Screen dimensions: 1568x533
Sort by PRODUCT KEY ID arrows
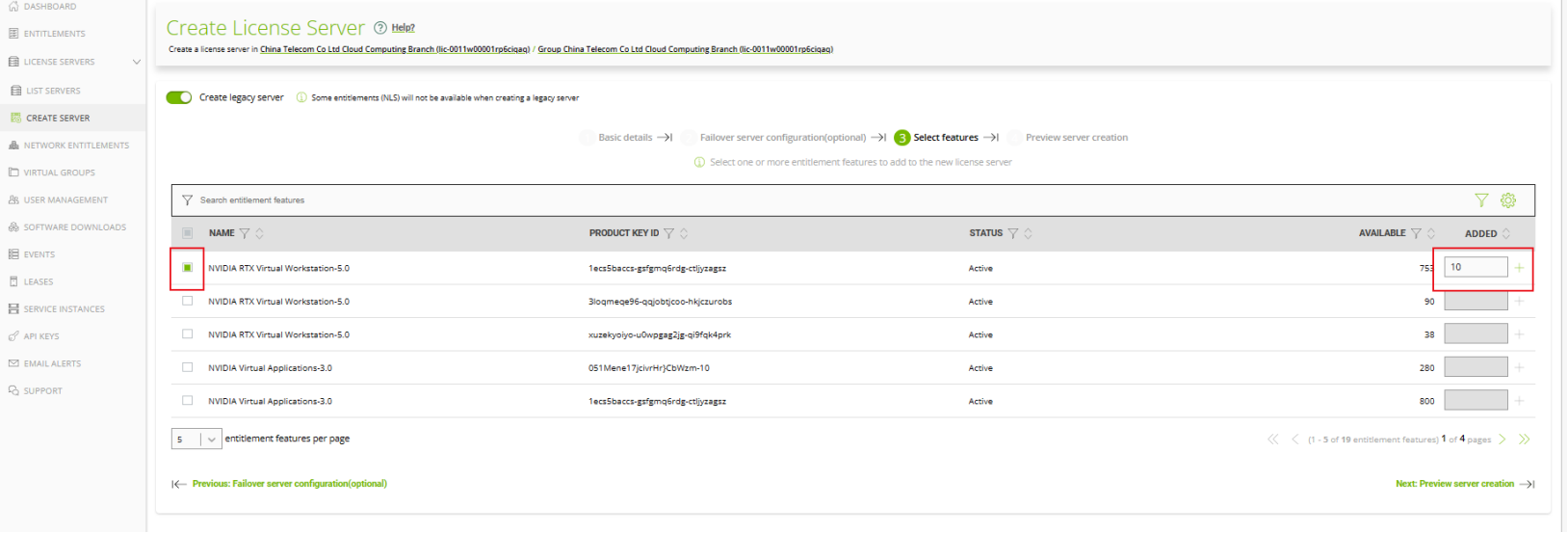coord(684,233)
